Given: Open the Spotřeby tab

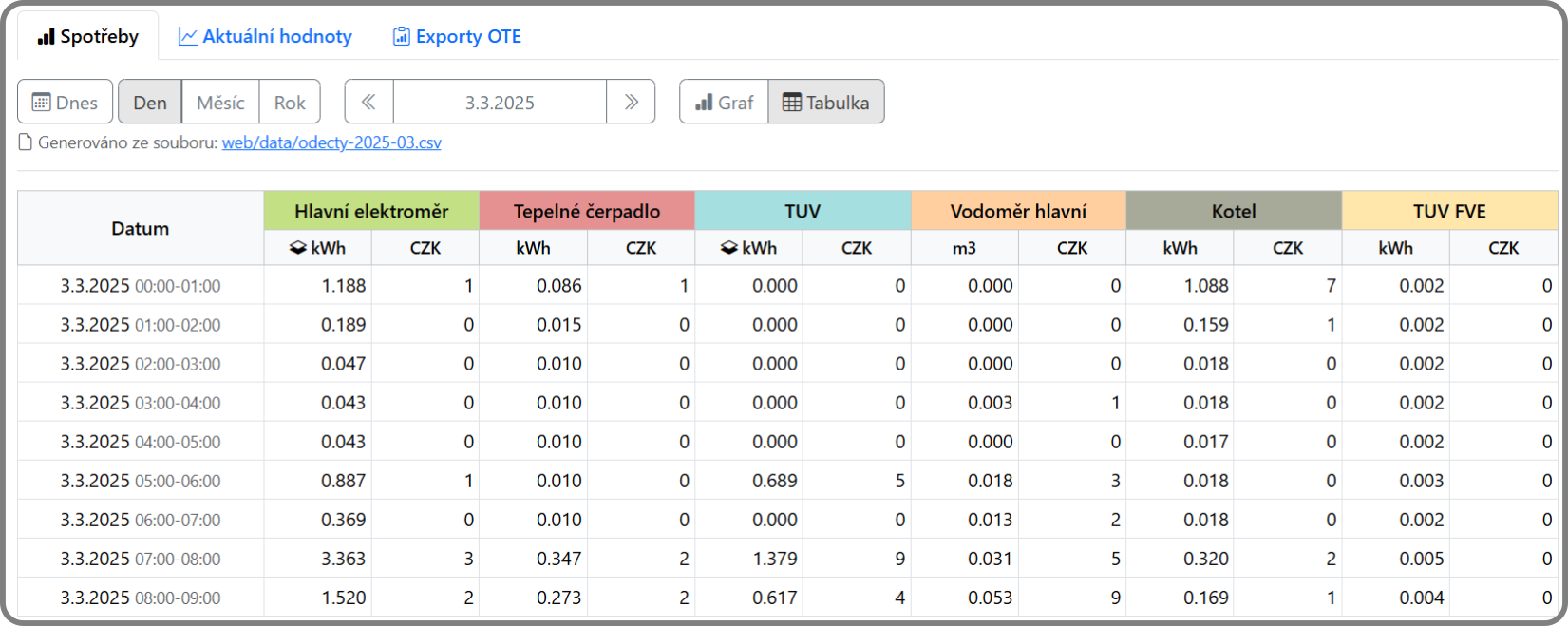Looking at the screenshot, I should 87,37.
